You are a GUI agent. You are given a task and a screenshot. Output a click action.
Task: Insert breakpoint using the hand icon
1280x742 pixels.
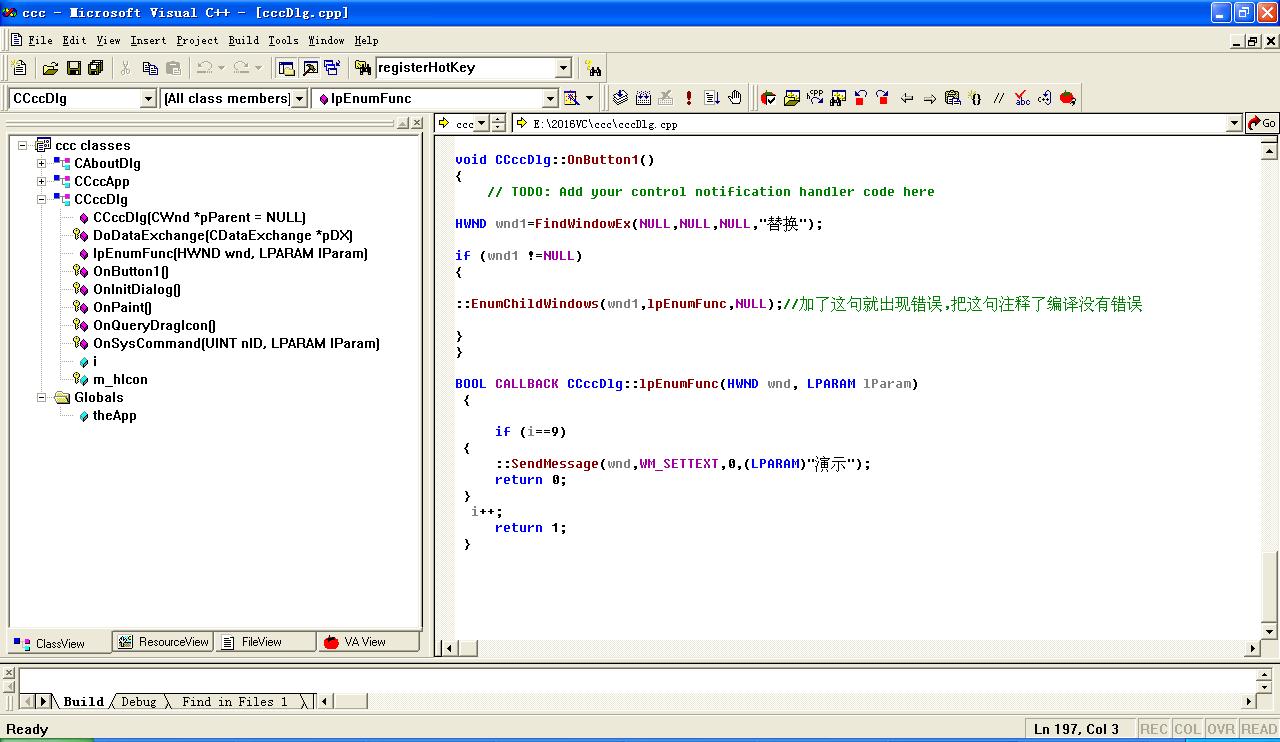tap(735, 98)
